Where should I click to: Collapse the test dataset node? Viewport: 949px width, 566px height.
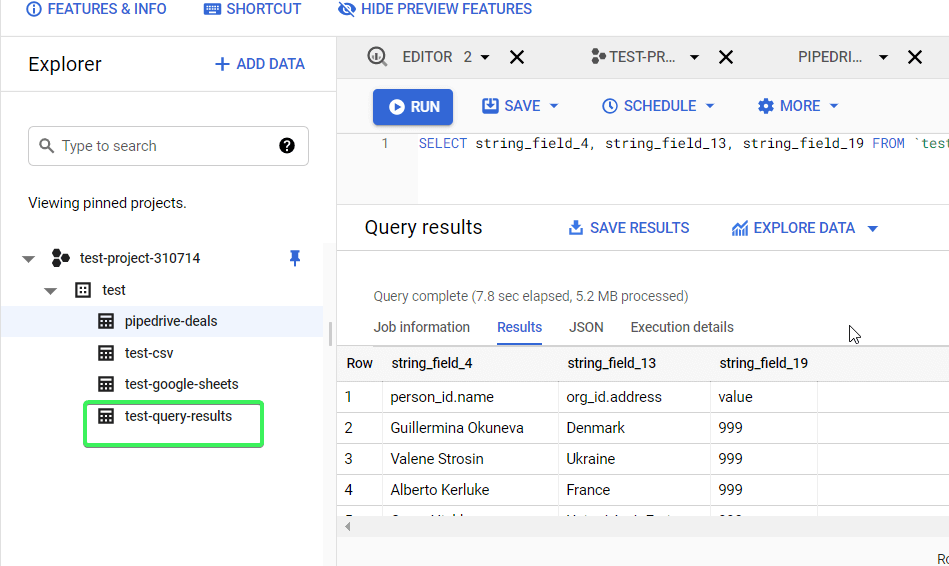coord(51,291)
